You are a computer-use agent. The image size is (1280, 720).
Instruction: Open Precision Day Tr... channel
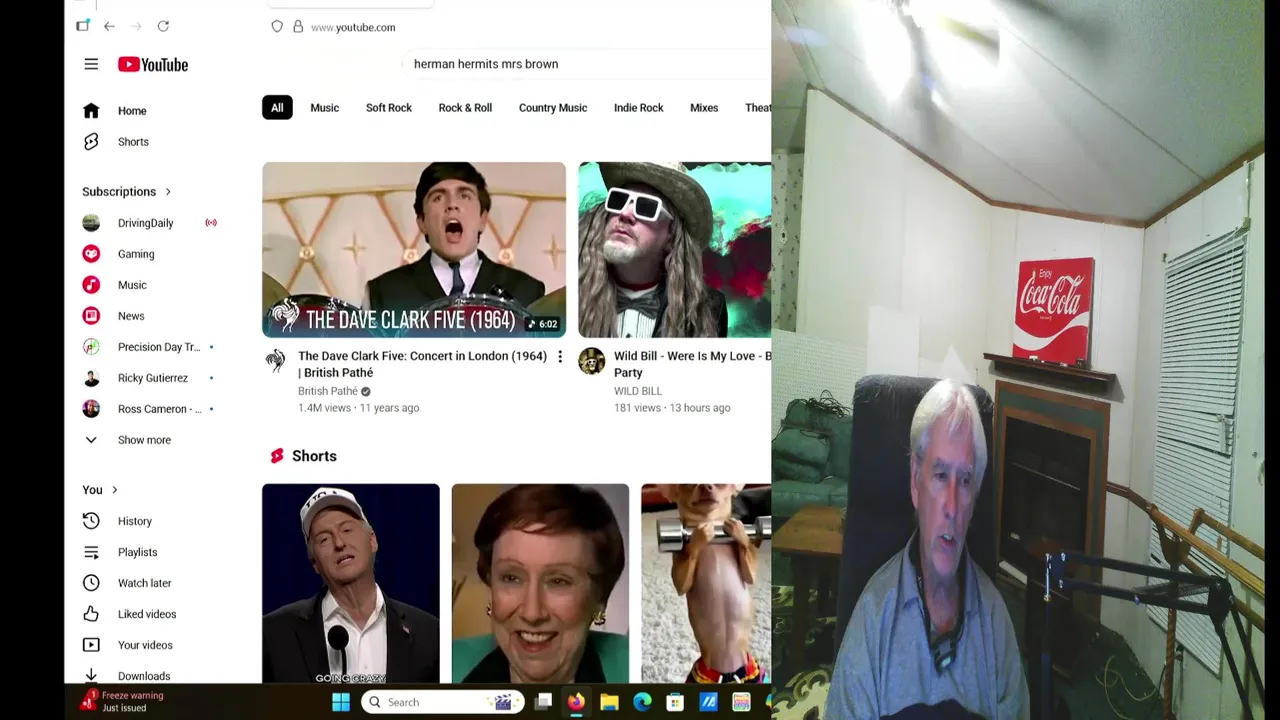159,347
